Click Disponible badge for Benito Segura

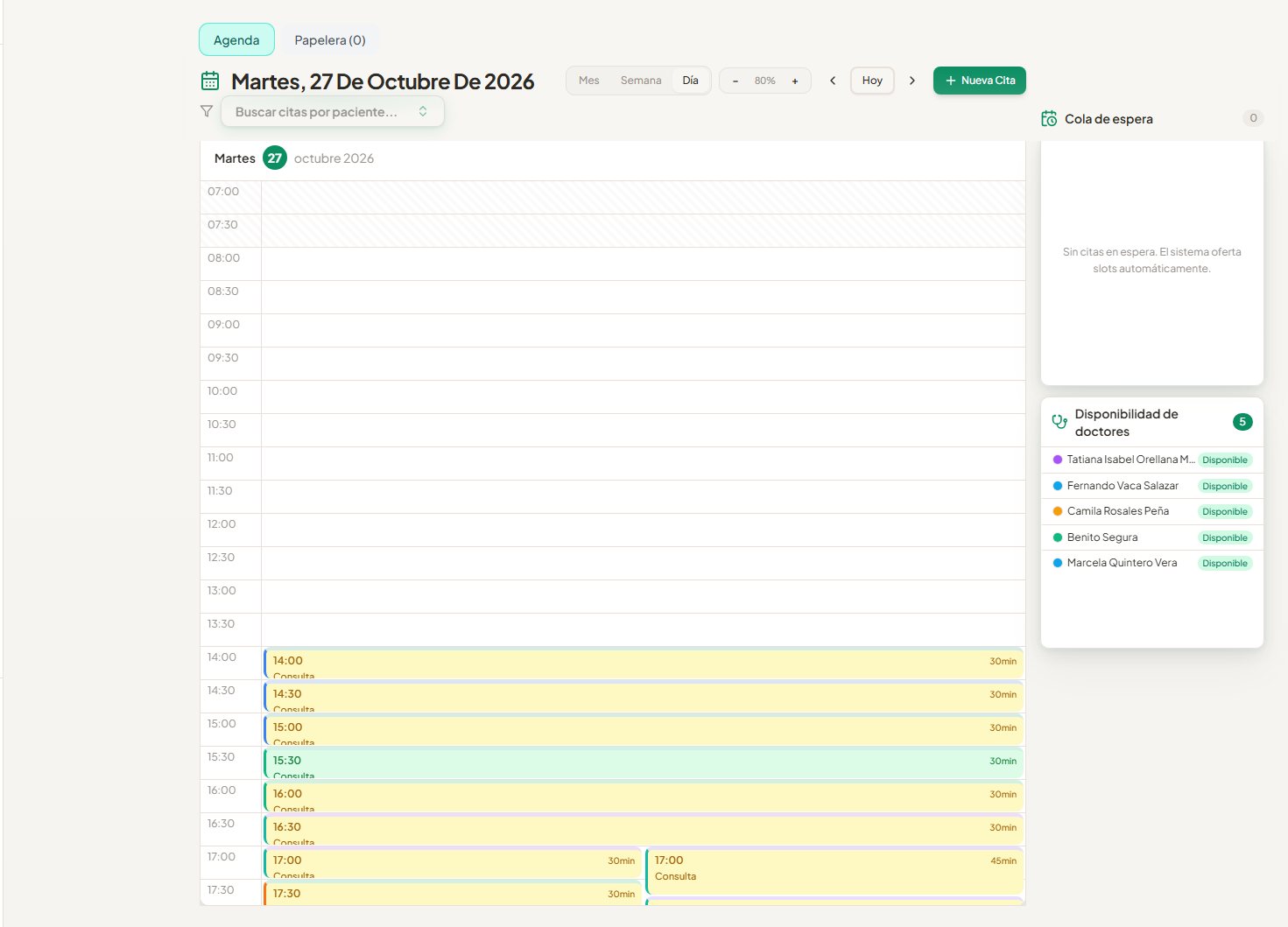point(1225,537)
